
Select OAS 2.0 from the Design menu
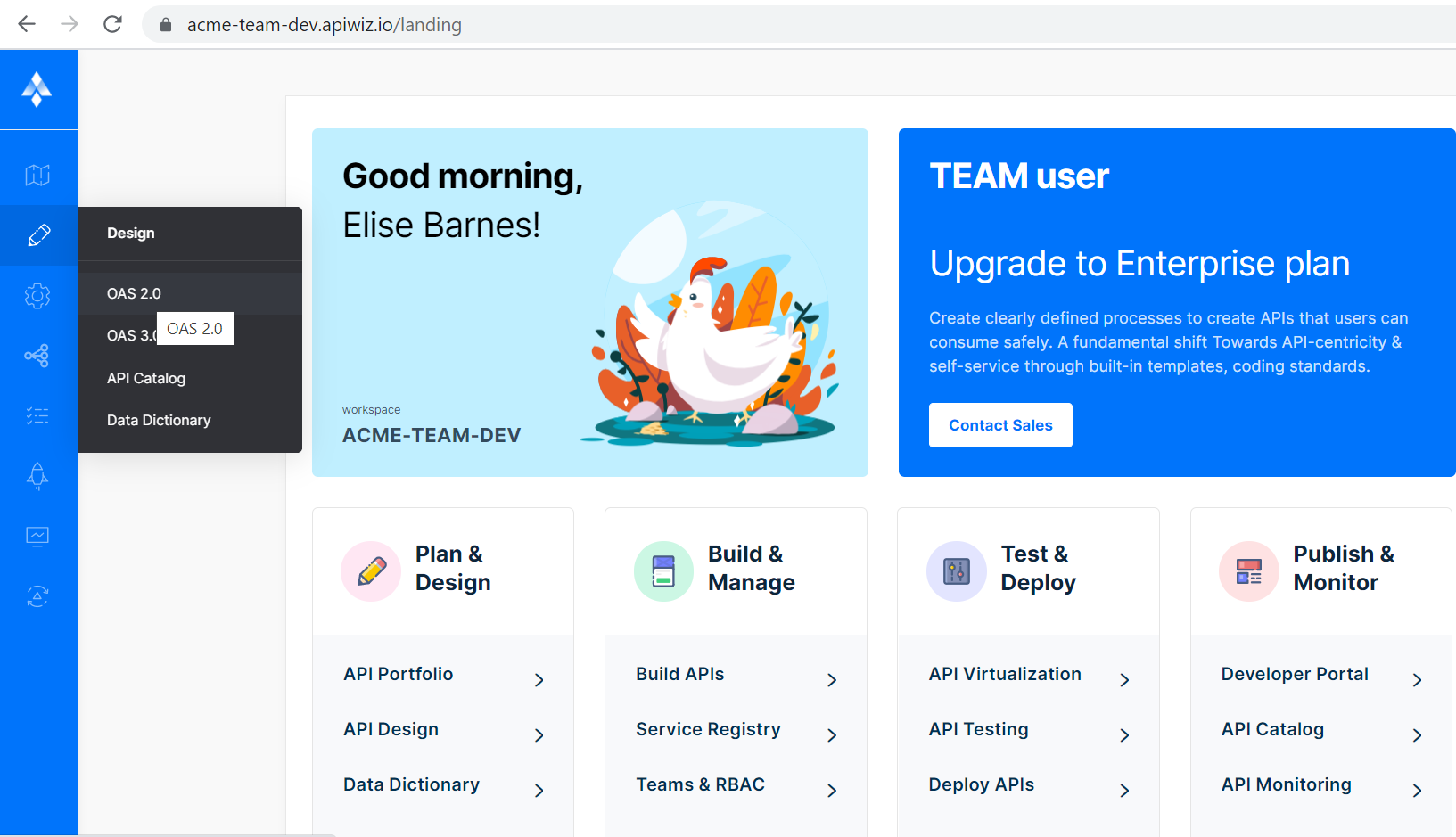(134, 292)
